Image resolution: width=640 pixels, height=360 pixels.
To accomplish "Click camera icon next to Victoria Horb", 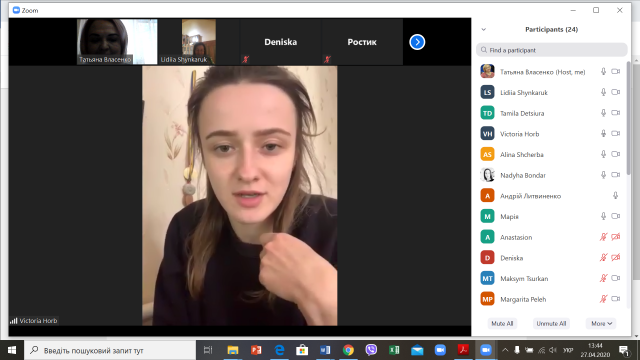I will 616,133.
